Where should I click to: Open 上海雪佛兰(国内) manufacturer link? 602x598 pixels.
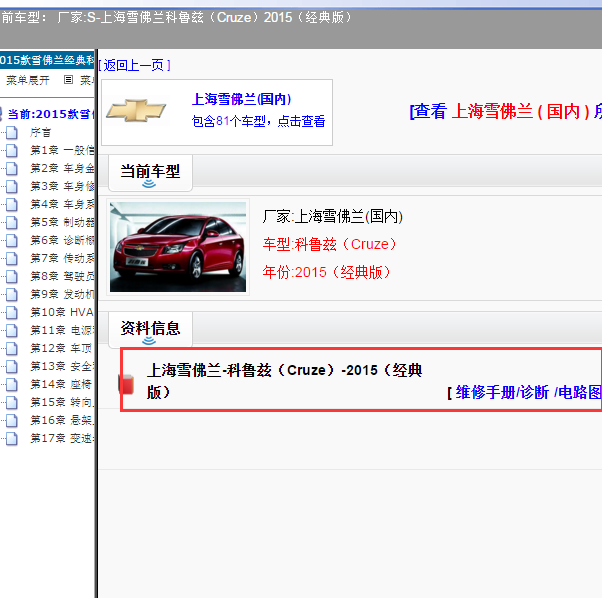point(241,99)
